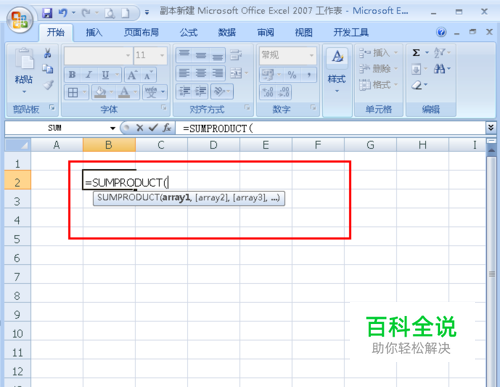This screenshot has height=387, width=500.
Task: Switch to the Insert (插入) tab
Action: pos(94,32)
